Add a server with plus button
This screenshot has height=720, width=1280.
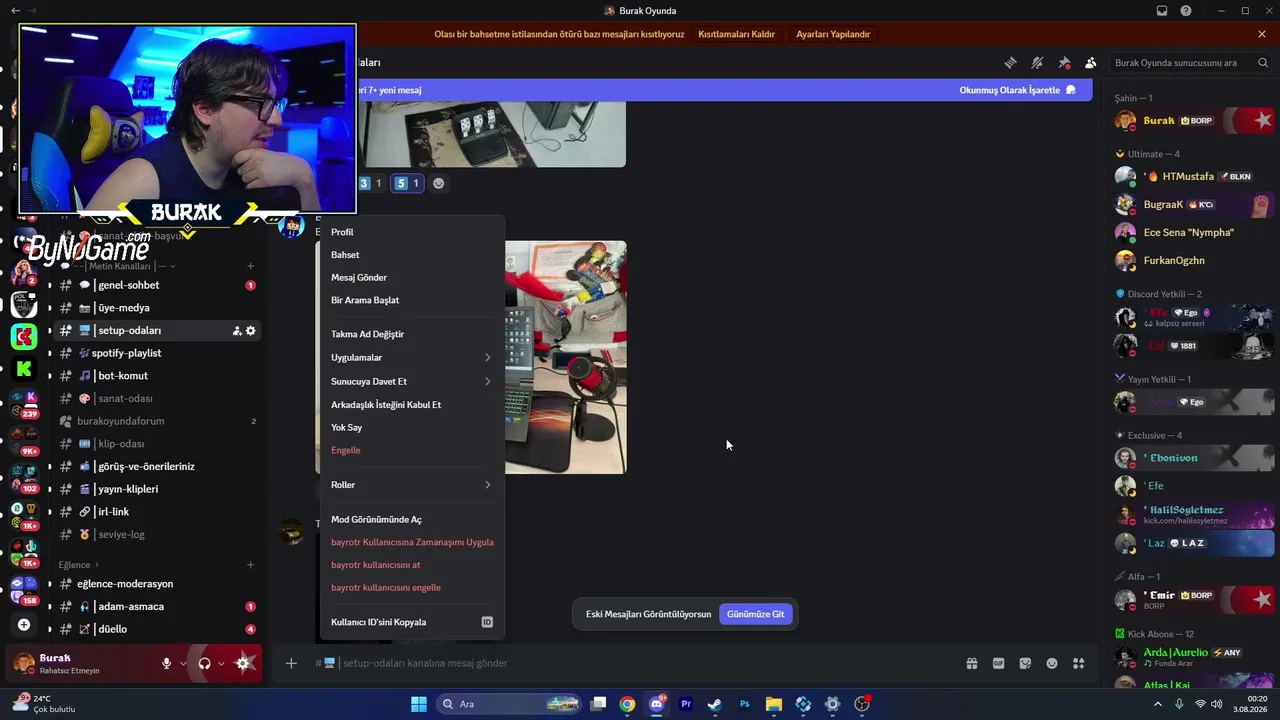click(x=24, y=625)
